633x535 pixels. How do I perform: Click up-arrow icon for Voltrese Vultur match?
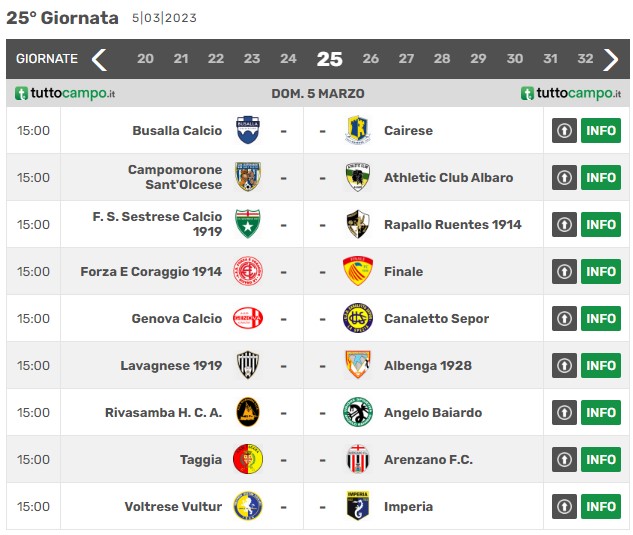point(564,506)
